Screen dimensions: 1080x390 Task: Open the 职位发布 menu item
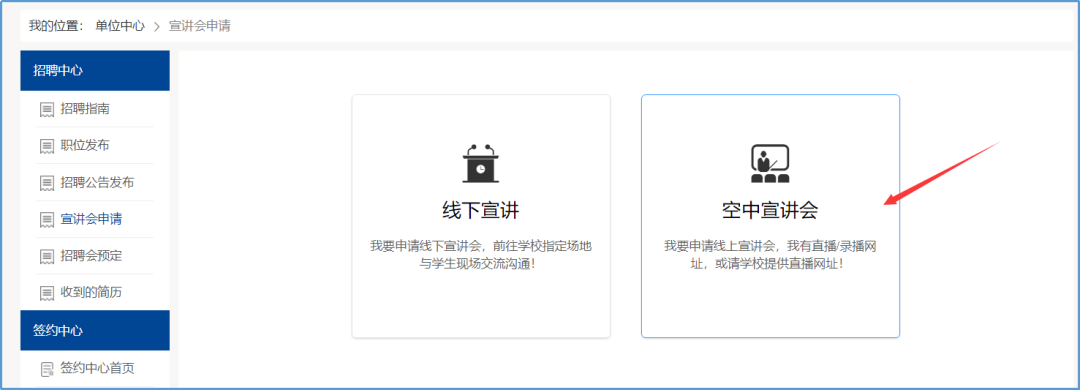click(x=85, y=145)
